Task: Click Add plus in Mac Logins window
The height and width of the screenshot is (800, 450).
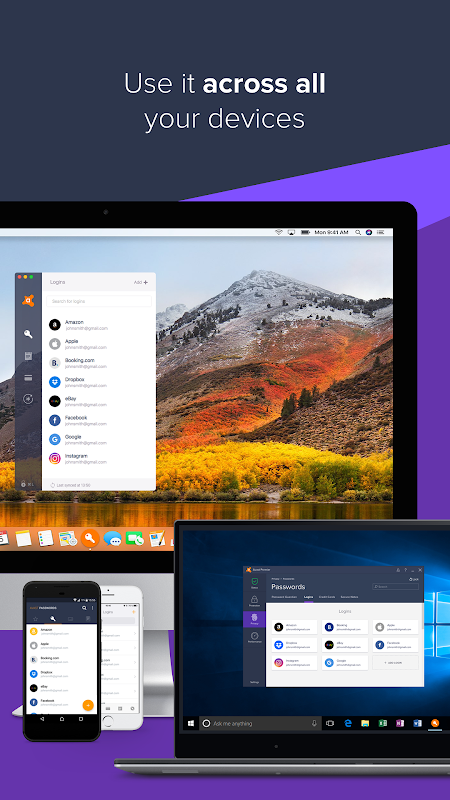Action: [141, 282]
